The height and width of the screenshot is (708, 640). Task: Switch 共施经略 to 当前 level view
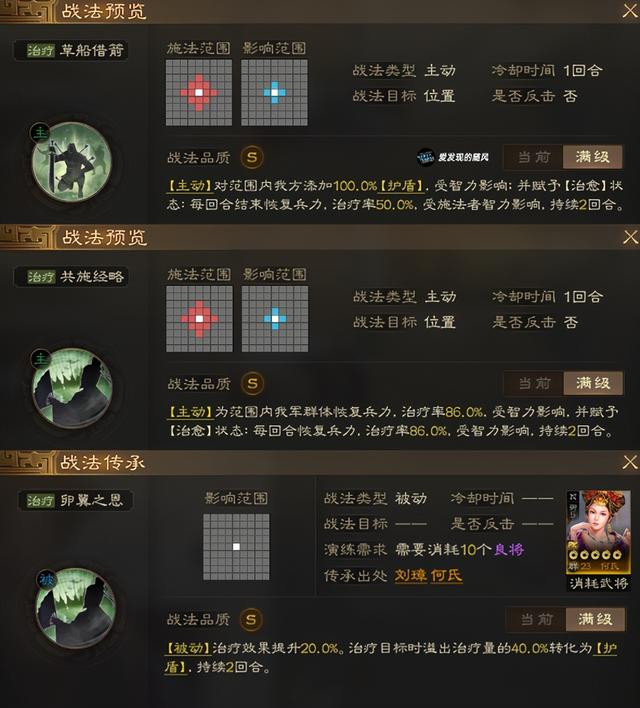[534, 383]
